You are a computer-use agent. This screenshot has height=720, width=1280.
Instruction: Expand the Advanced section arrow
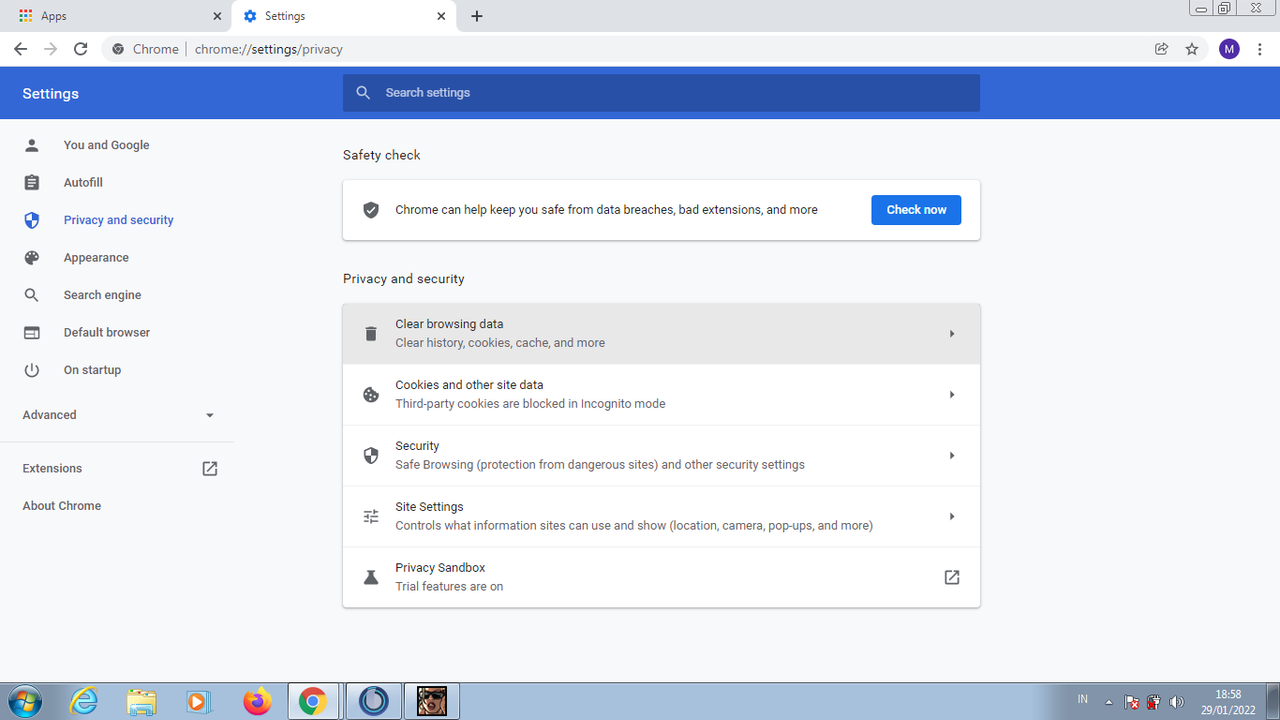[209, 415]
